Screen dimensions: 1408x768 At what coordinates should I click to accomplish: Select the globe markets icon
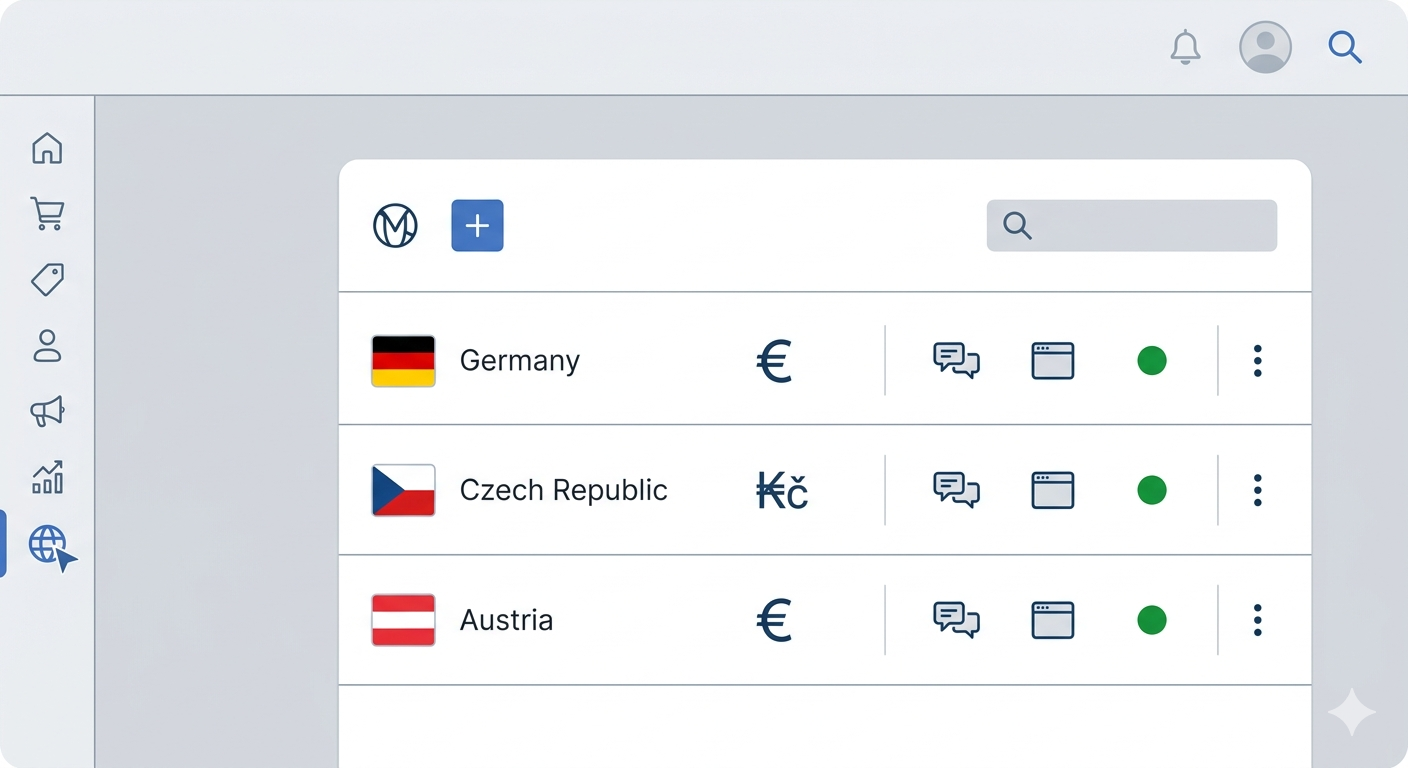[x=48, y=545]
